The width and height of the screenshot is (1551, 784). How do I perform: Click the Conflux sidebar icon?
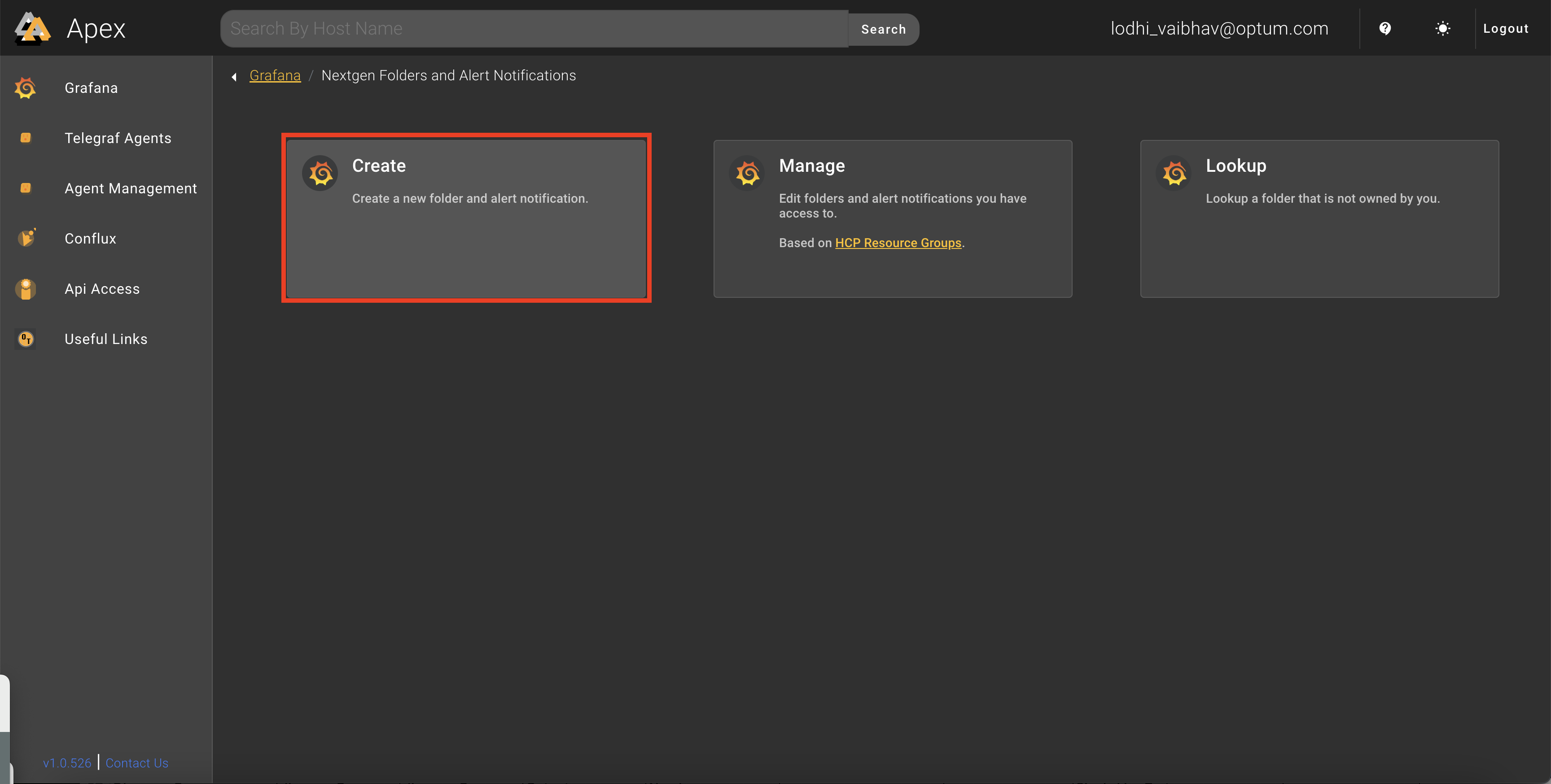(x=26, y=238)
